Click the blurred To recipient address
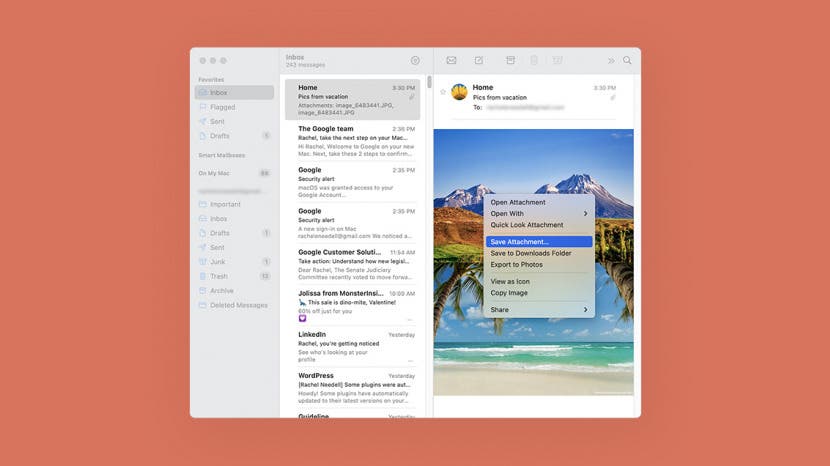Viewport: 830px width, 466px height. coord(525,107)
